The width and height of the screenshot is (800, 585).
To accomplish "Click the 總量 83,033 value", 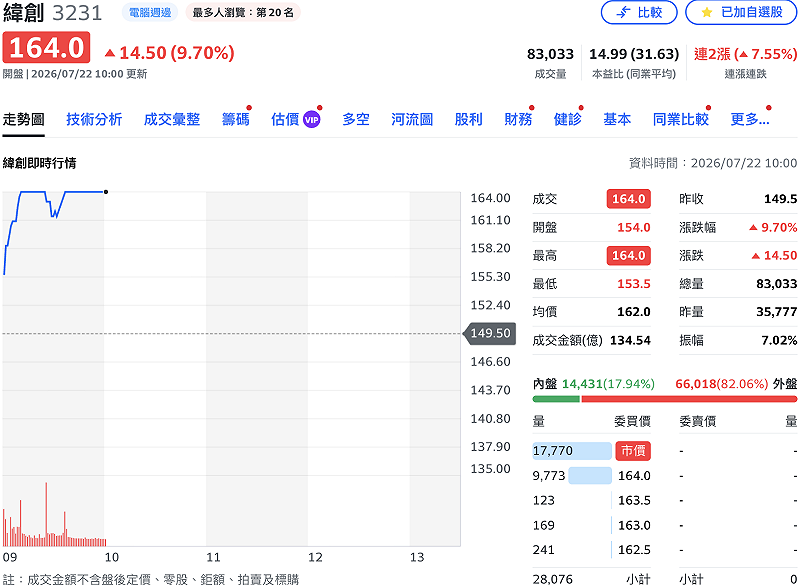I will 777,284.
